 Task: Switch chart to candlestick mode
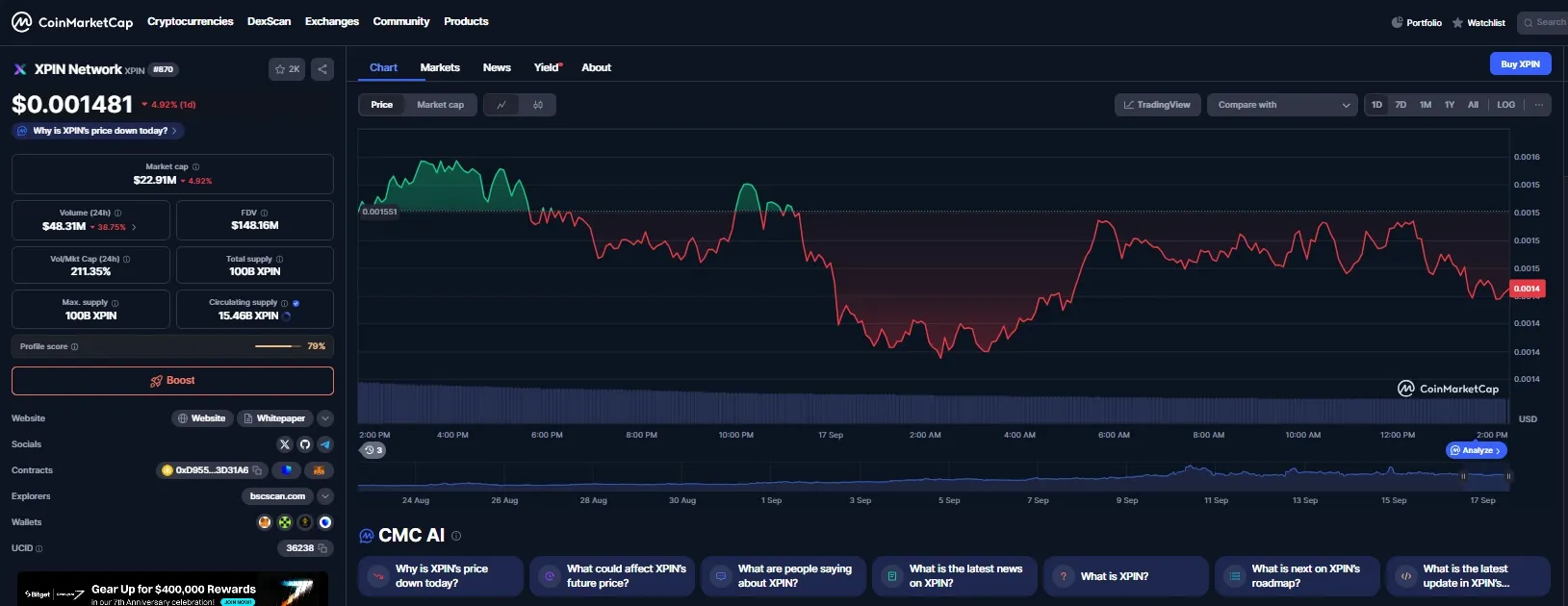pyautogui.click(x=538, y=105)
